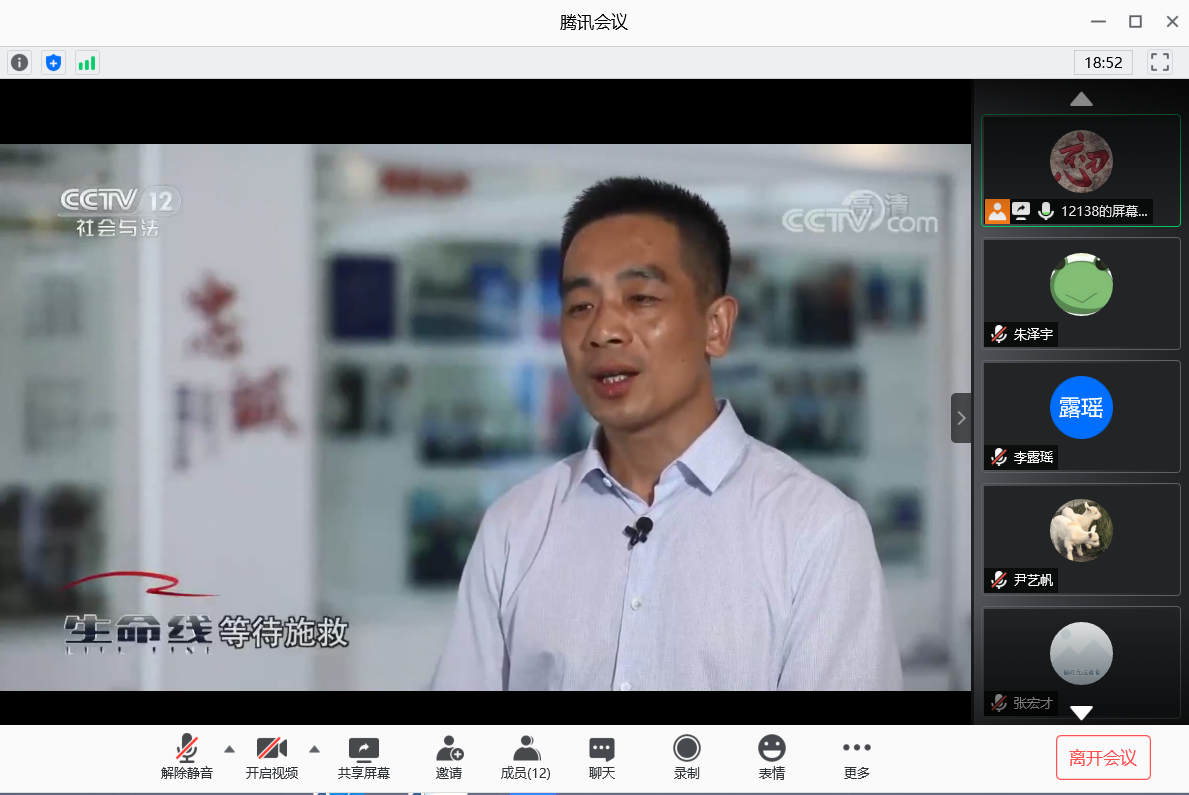1189x795 pixels.
Task: Open the 聊天 chat panel
Action: pyautogui.click(x=601, y=757)
